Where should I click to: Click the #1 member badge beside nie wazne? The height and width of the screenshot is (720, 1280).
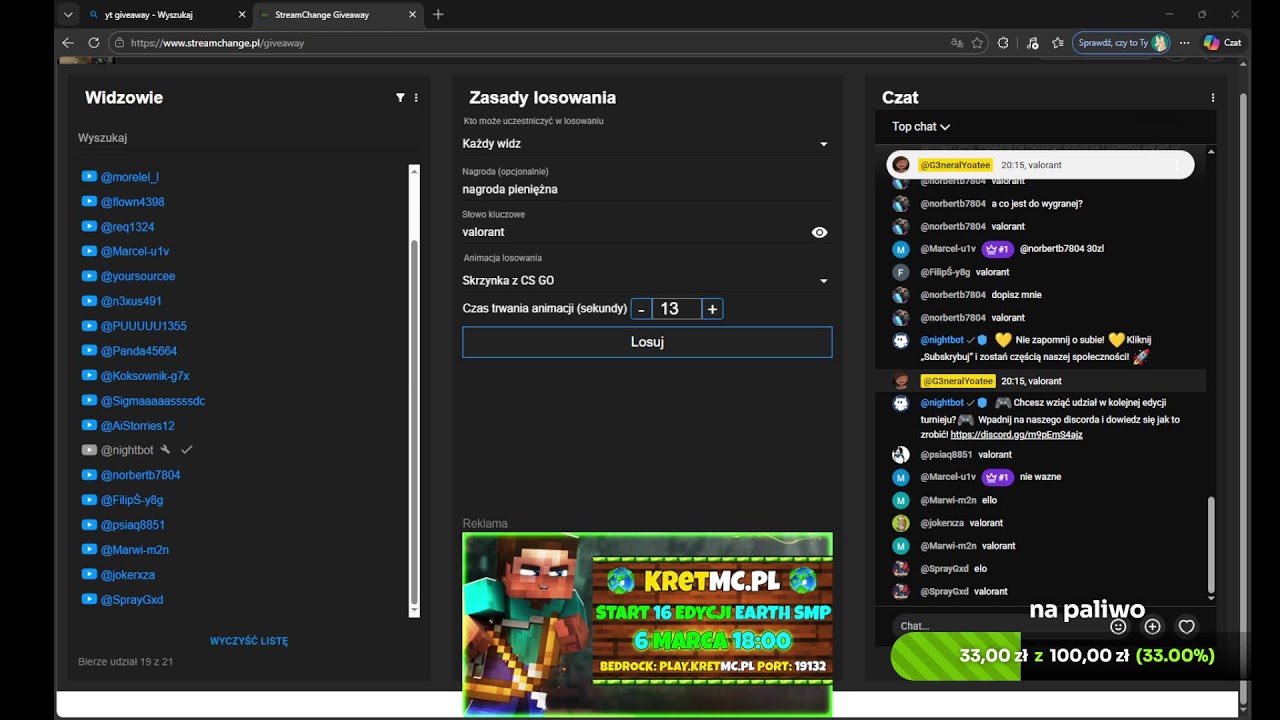tap(998, 477)
